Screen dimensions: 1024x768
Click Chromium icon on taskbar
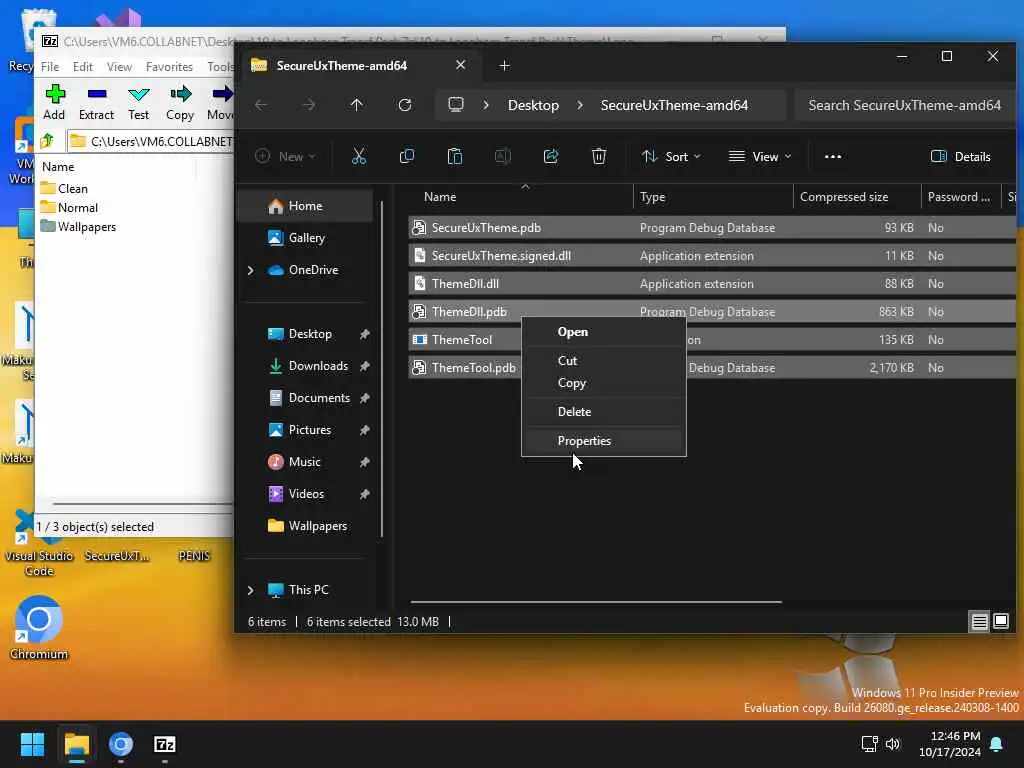click(121, 744)
